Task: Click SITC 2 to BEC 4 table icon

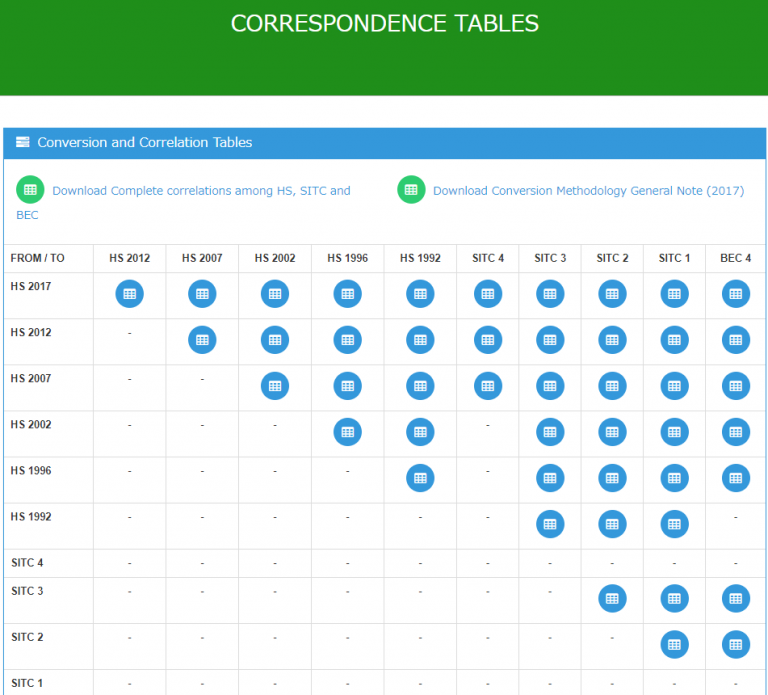Action: tap(736, 644)
